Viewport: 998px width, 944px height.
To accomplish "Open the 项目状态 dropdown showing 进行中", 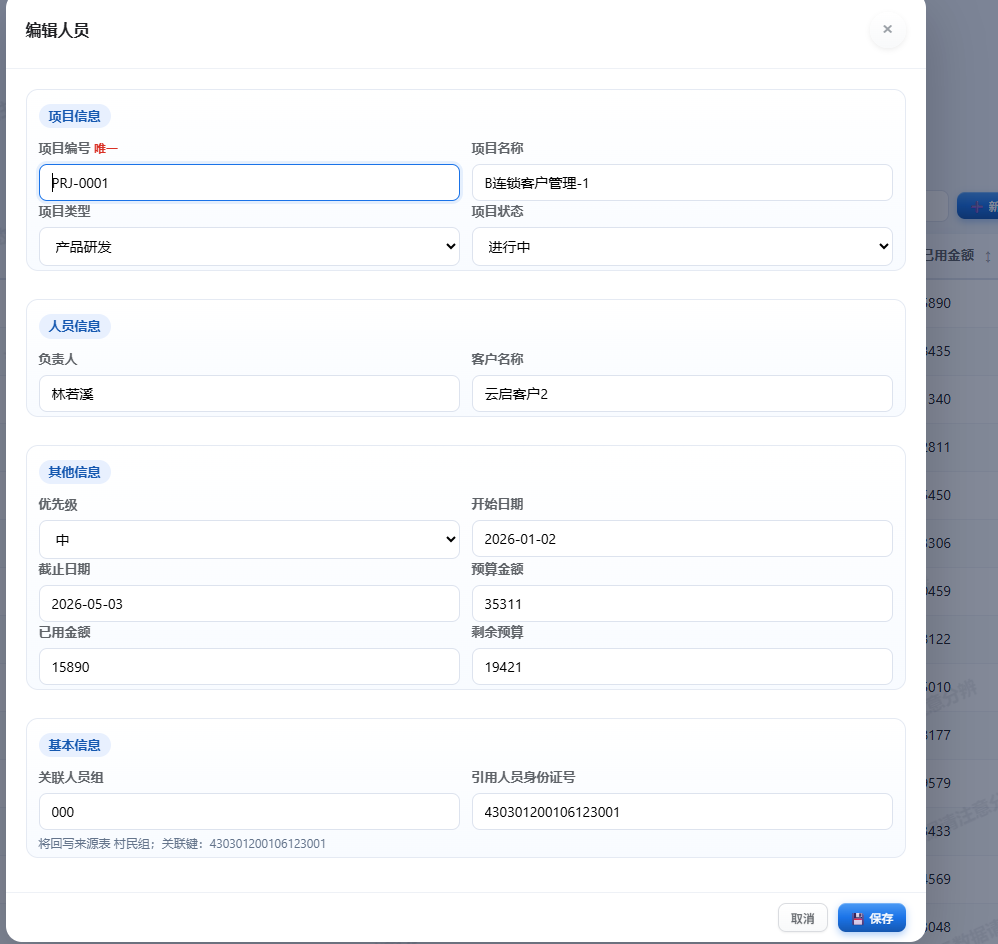I will pos(682,246).
